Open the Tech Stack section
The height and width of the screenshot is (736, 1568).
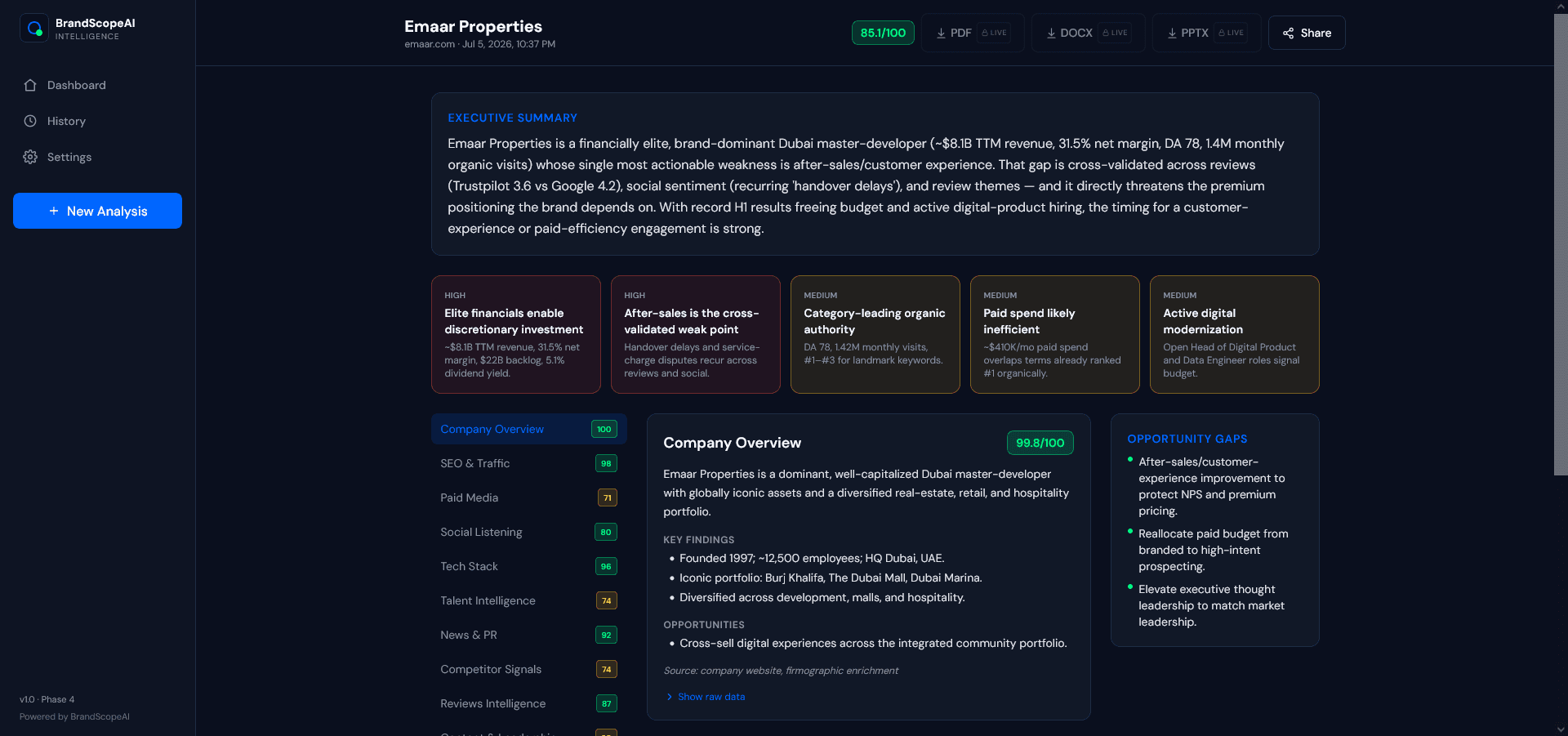click(x=528, y=566)
